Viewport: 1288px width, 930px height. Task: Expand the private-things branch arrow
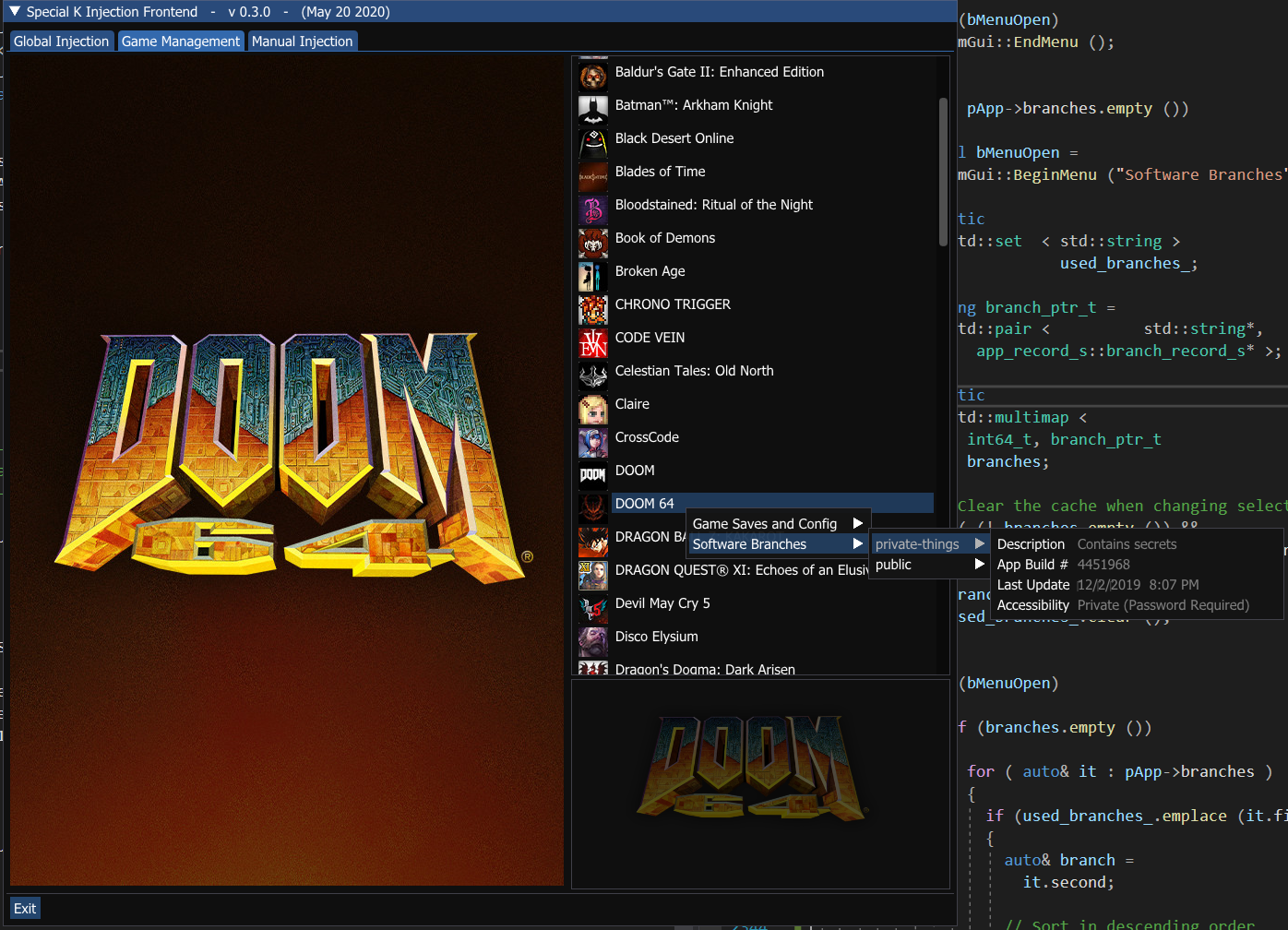tap(980, 543)
